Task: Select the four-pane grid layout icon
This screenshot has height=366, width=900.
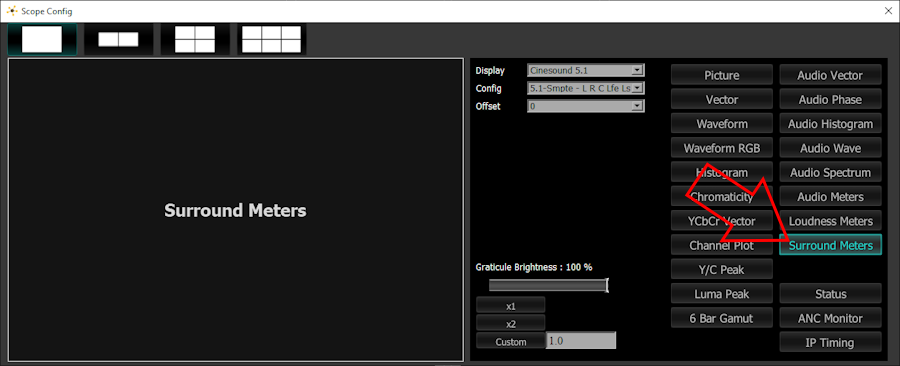Action: 195,39
